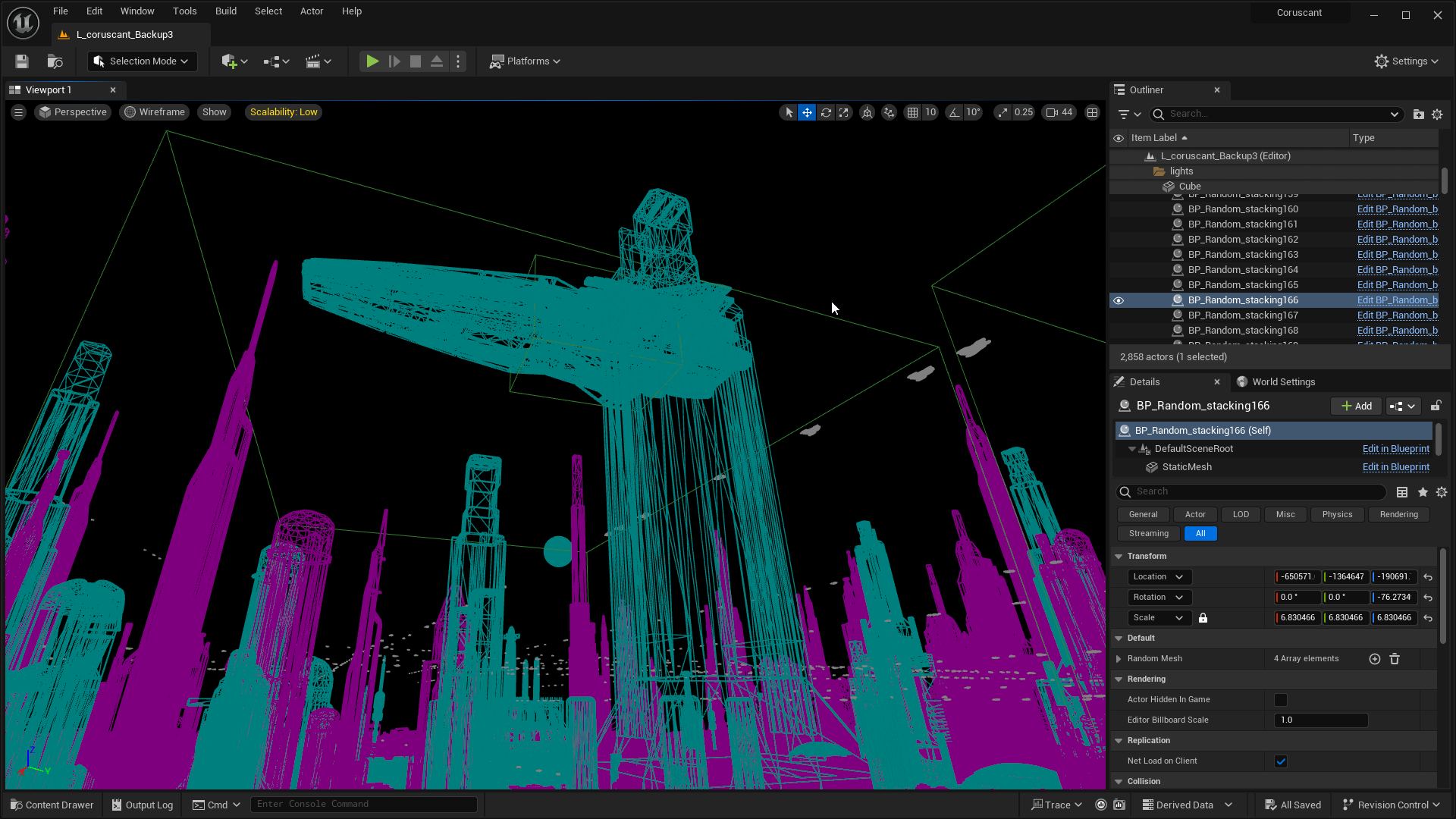Image resolution: width=1456 pixels, height=819 pixels.
Task: Click the Outliner search field
Action: [1276, 115]
